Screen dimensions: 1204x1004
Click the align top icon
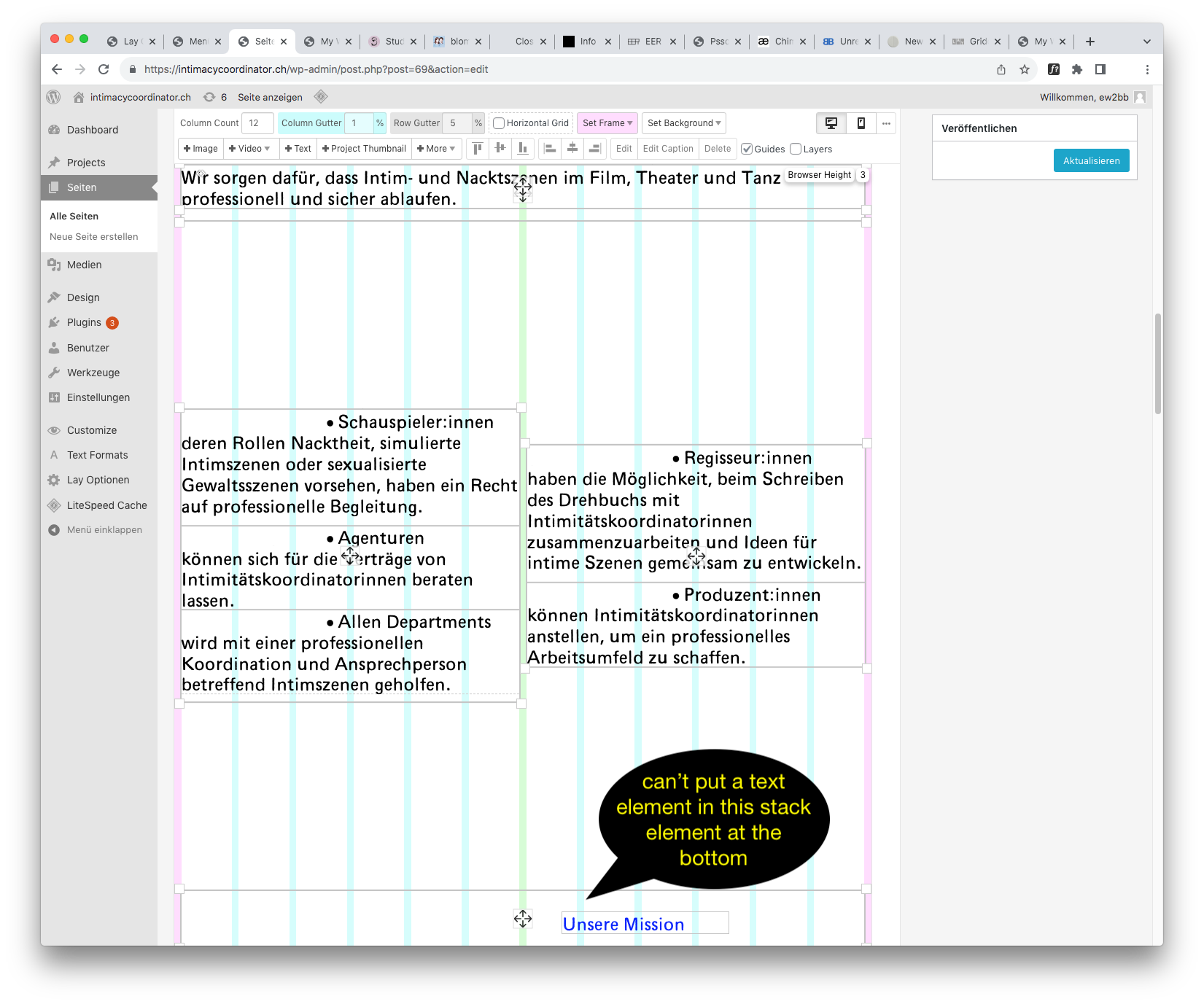478,149
